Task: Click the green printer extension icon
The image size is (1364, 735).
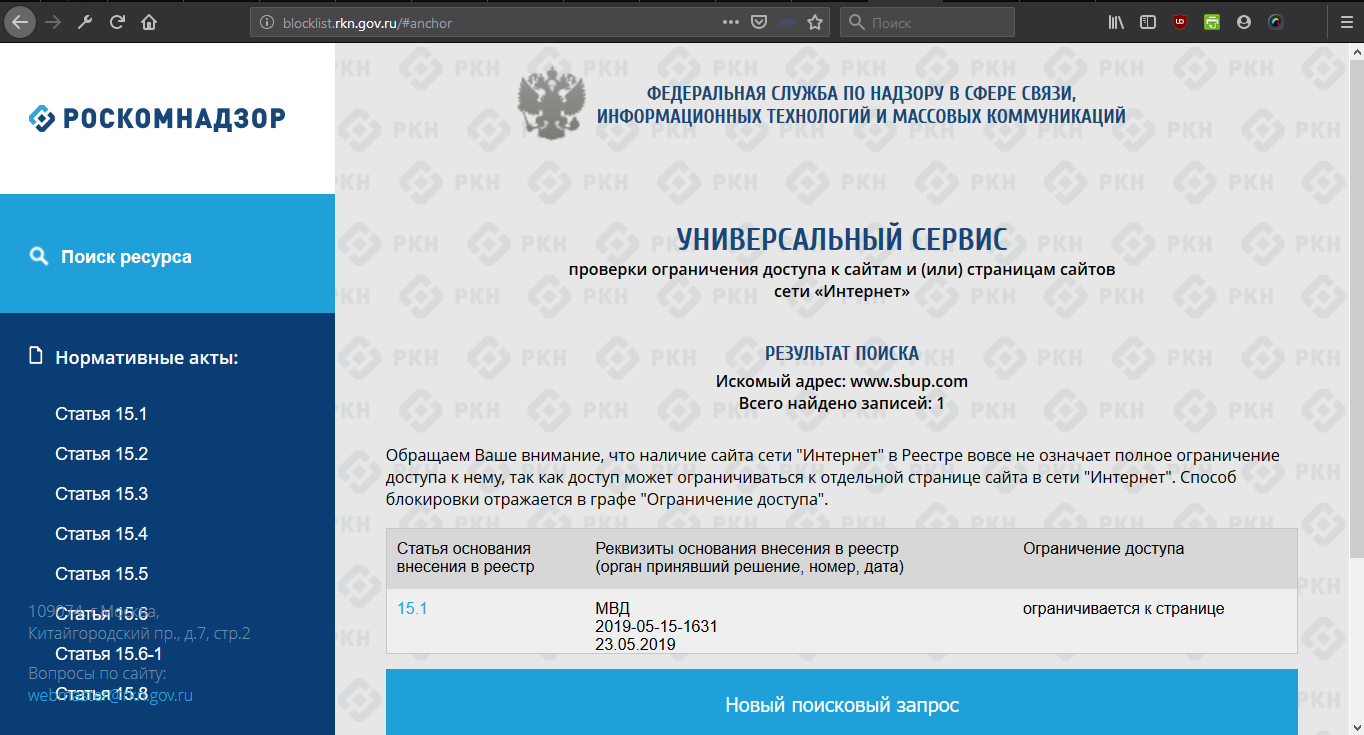Action: [x=1212, y=22]
